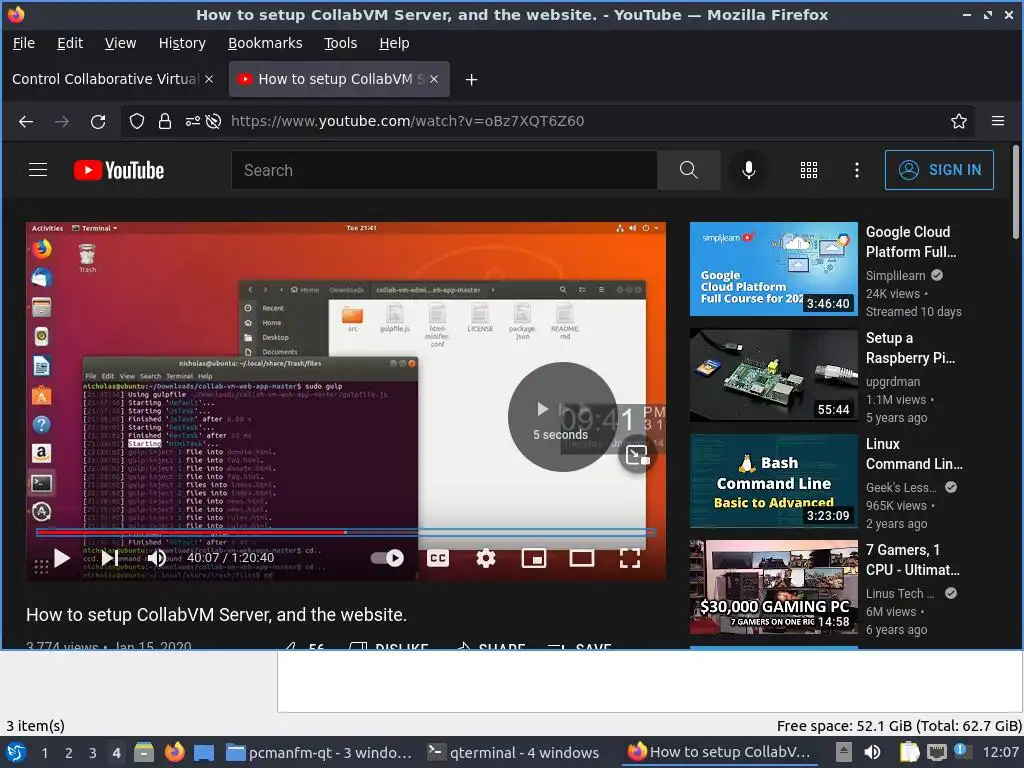Bookmark this page with the star
Screen dimensions: 1024x768
[958, 121]
